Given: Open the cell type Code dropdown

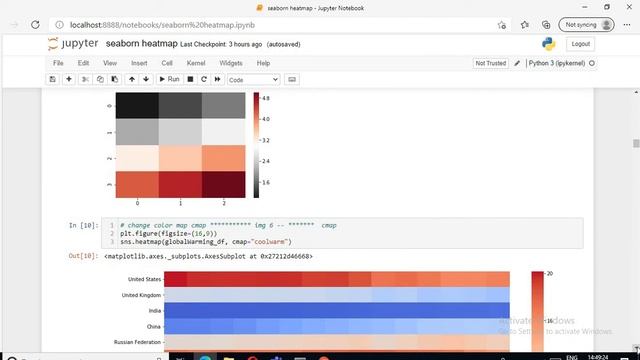Looking at the screenshot, I should pos(253,80).
